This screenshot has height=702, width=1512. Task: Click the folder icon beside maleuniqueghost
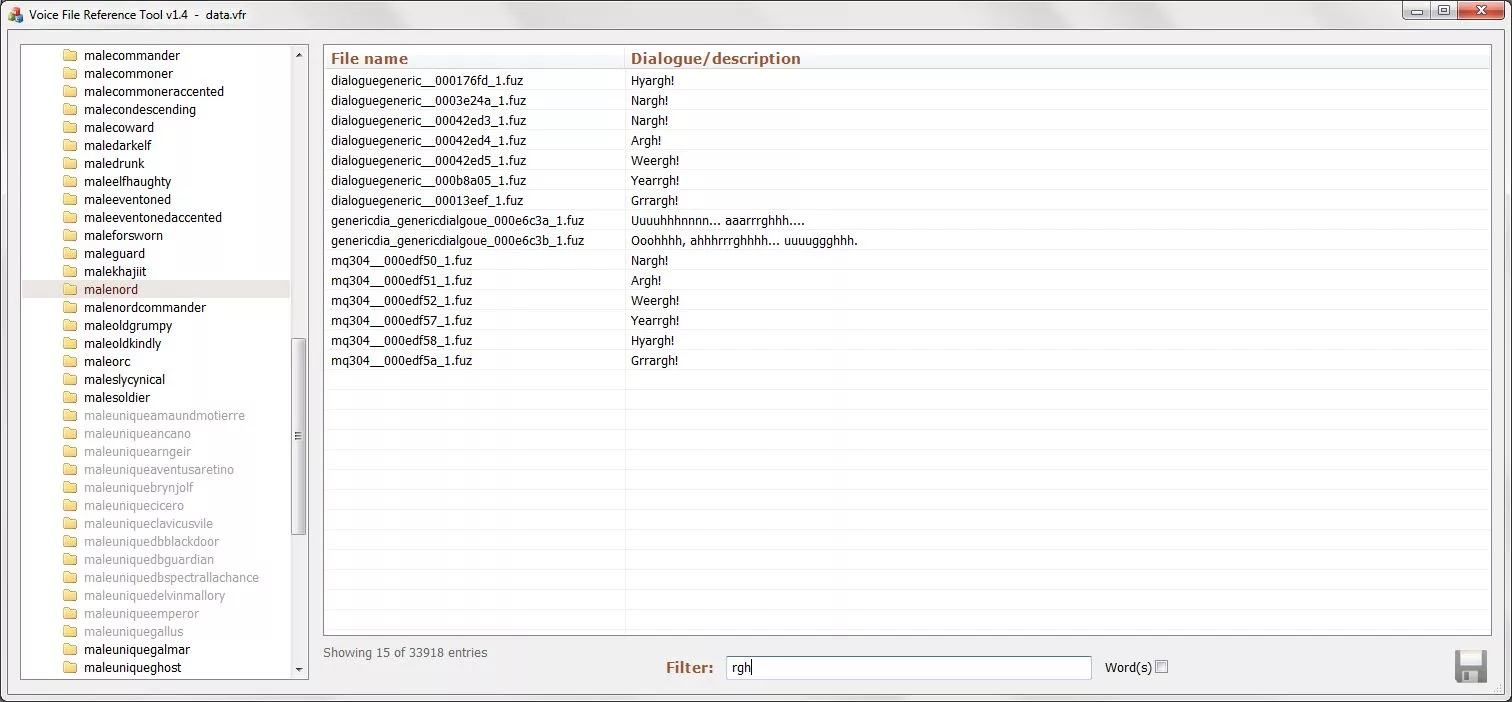(70, 668)
